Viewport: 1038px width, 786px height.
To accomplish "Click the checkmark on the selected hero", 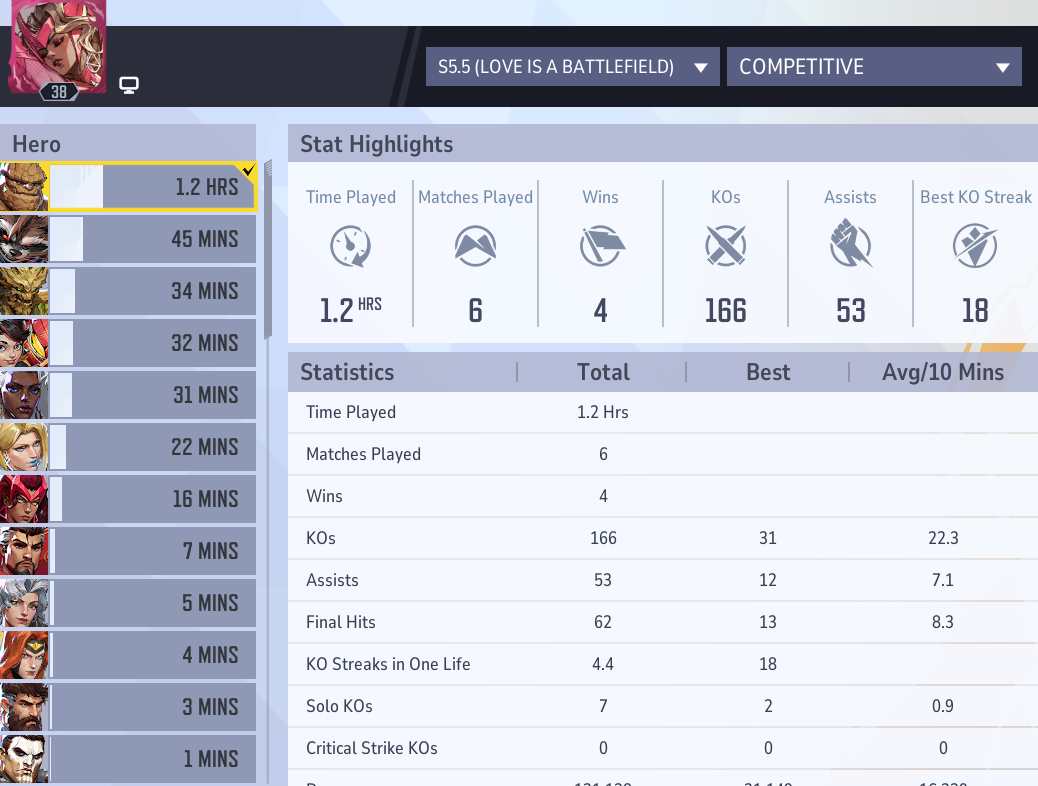I will coord(249,170).
